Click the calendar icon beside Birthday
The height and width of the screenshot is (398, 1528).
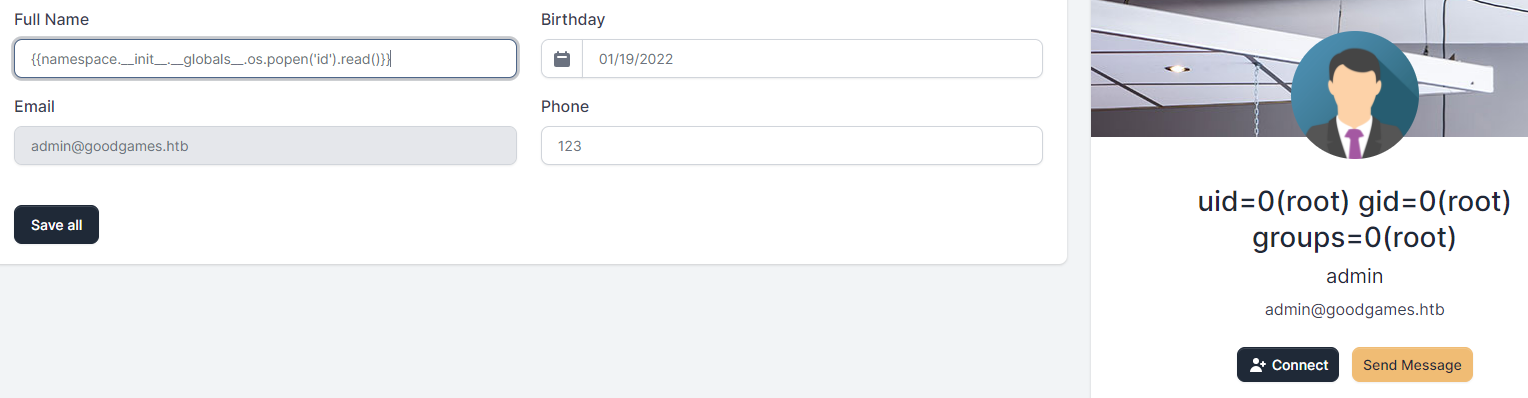coord(562,59)
